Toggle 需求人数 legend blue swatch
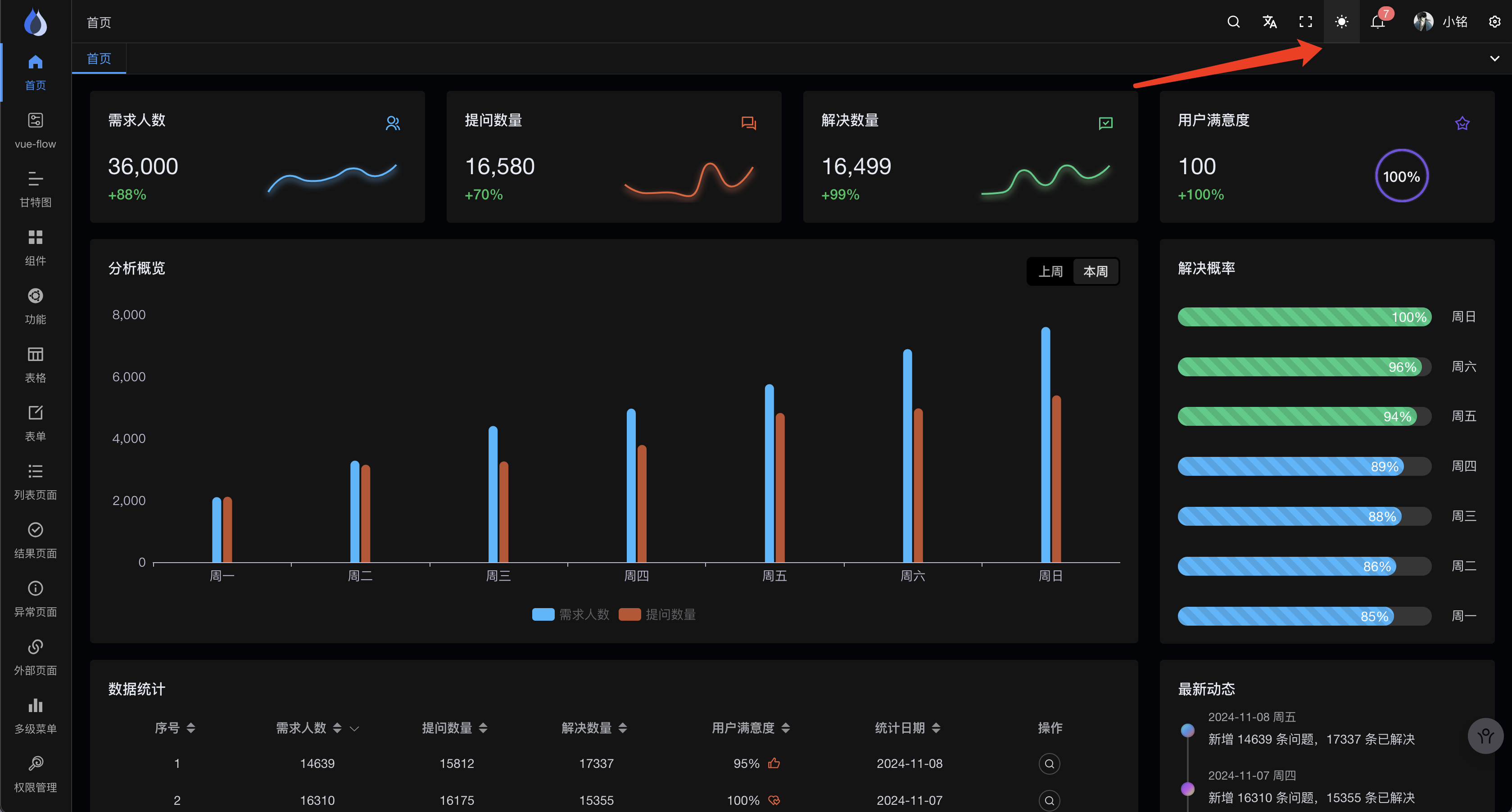This screenshot has width=1512, height=812. click(x=543, y=614)
